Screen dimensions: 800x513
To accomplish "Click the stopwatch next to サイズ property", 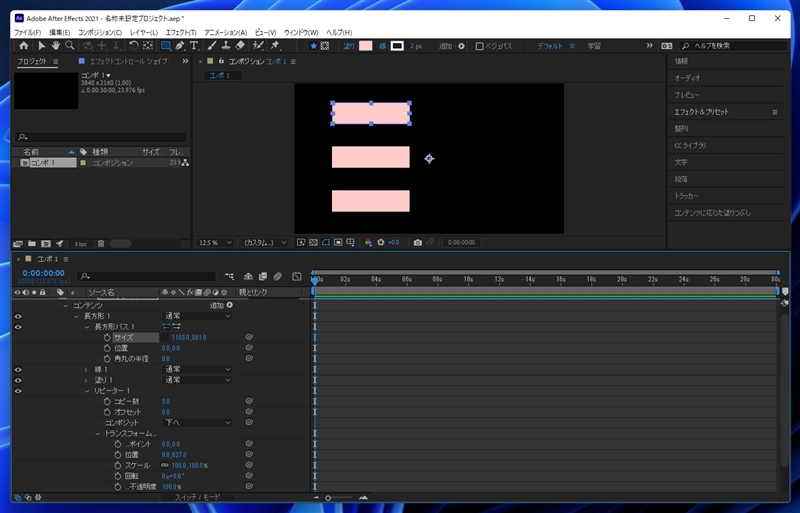I will [x=107, y=337].
